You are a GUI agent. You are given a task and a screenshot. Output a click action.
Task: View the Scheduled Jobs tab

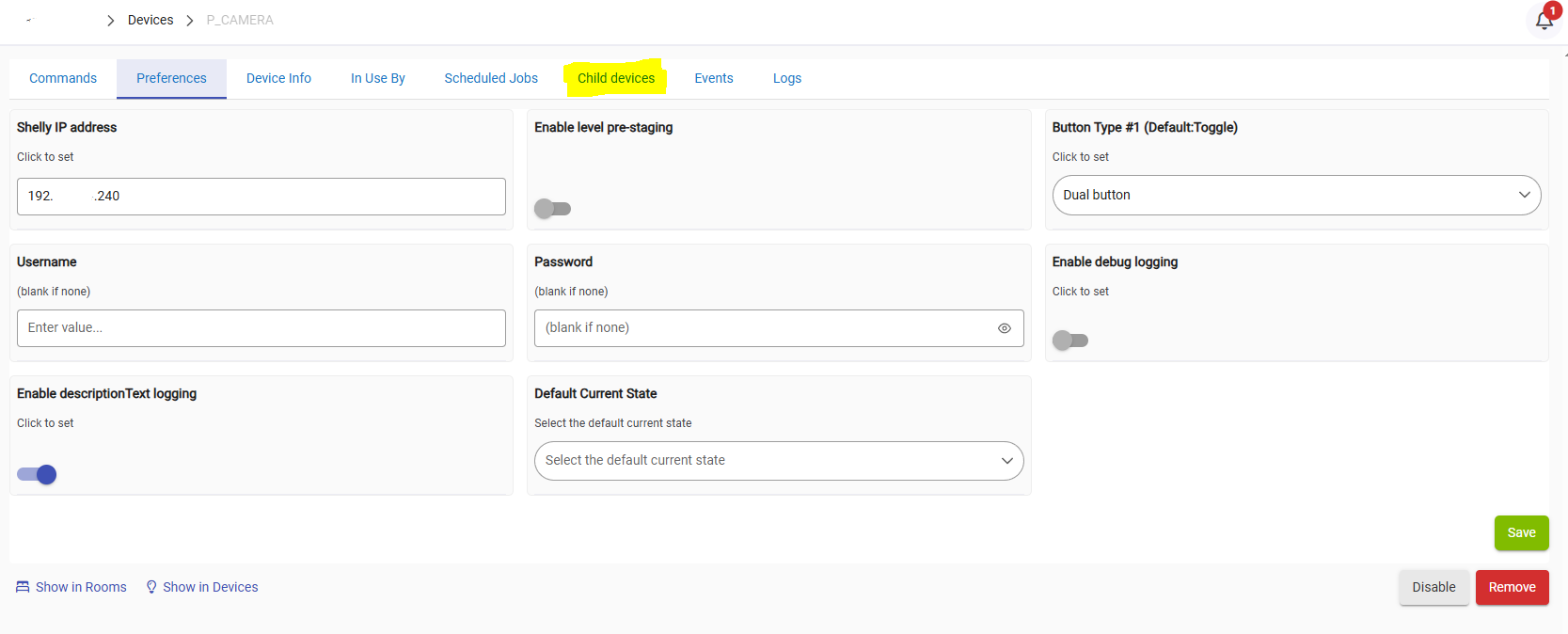(491, 78)
